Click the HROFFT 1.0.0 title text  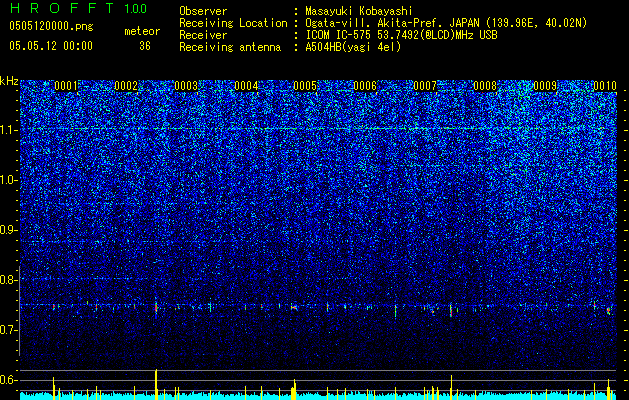(x=78, y=8)
